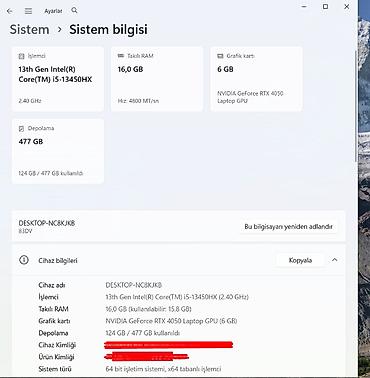Click 16,0 GB (kullanılabilir: 15,8 GB) value
This screenshot has width=370, height=378.
[x=148, y=309]
